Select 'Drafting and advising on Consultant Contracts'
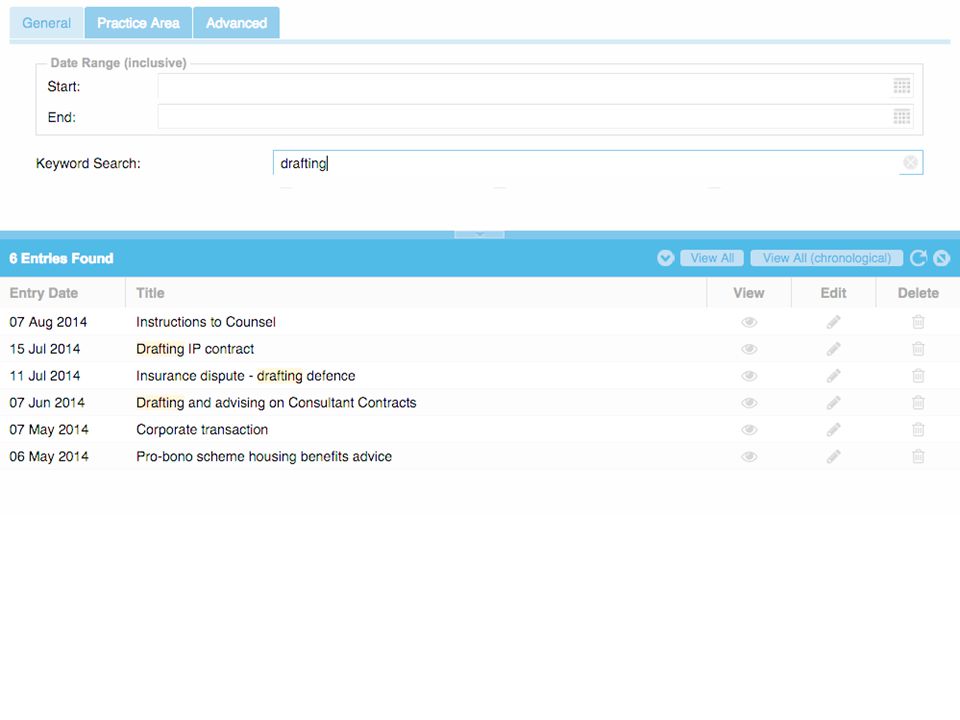Viewport: 960px width, 720px height. click(x=276, y=403)
